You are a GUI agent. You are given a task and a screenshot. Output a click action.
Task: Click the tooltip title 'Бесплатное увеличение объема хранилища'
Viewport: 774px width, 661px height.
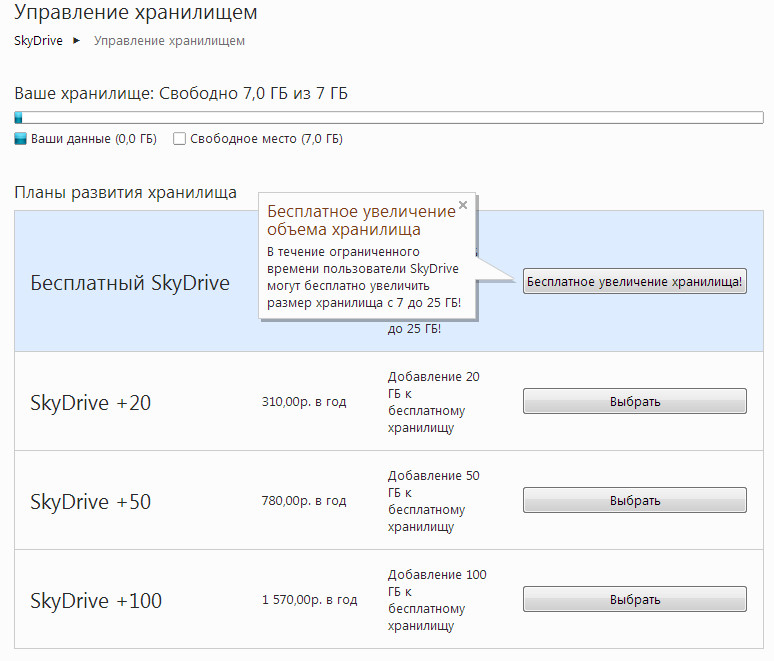[361, 220]
